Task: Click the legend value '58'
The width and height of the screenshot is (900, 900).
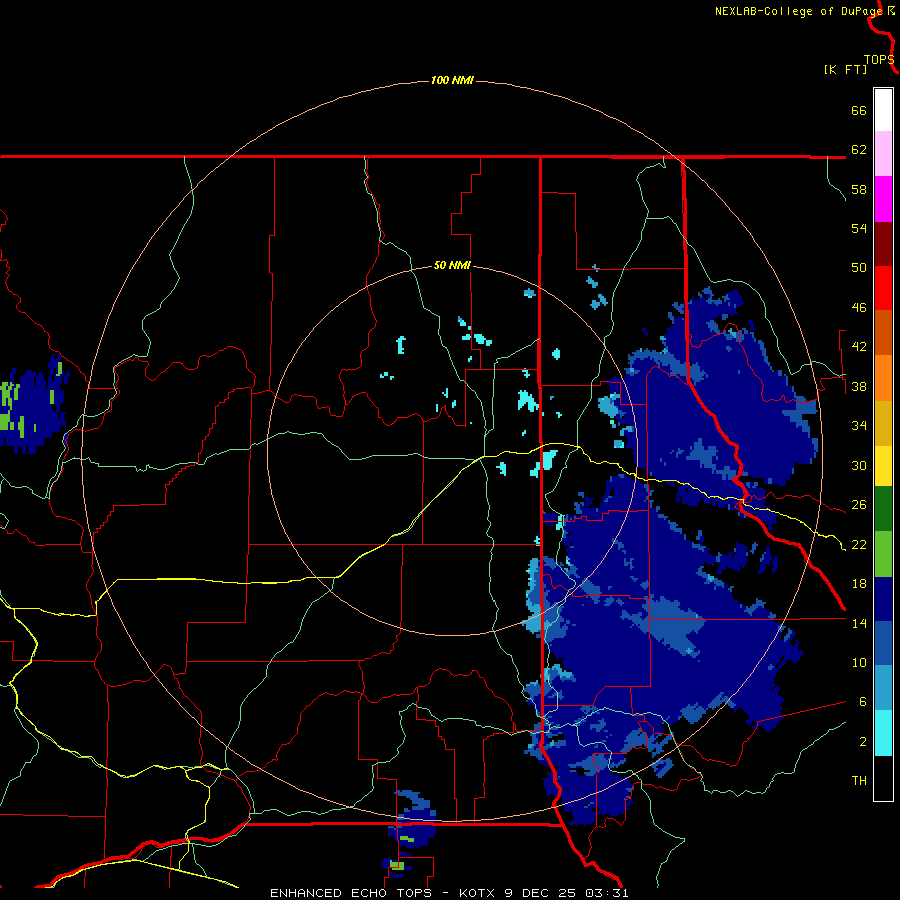Action: click(x=859, y=189)
